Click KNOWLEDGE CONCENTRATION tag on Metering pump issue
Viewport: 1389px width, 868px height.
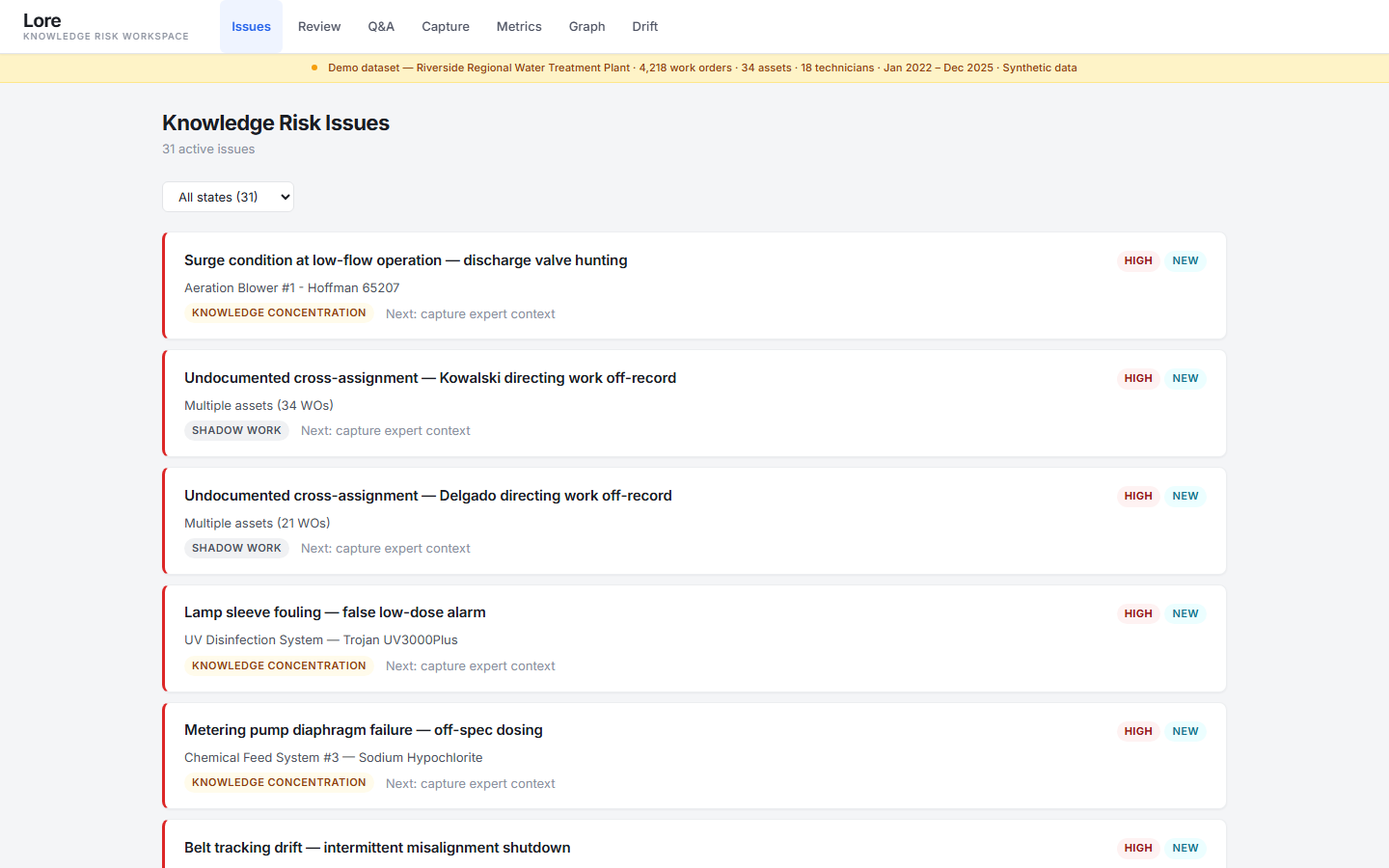point(279,783)
